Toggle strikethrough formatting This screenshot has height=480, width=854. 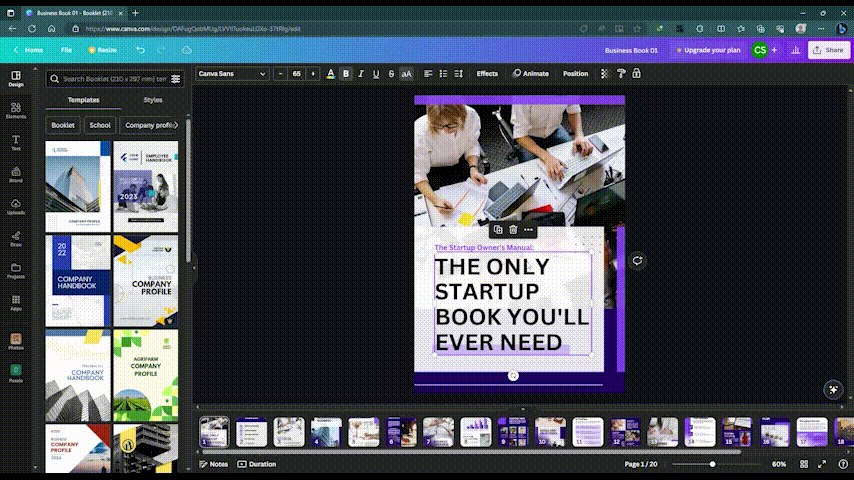391,74
